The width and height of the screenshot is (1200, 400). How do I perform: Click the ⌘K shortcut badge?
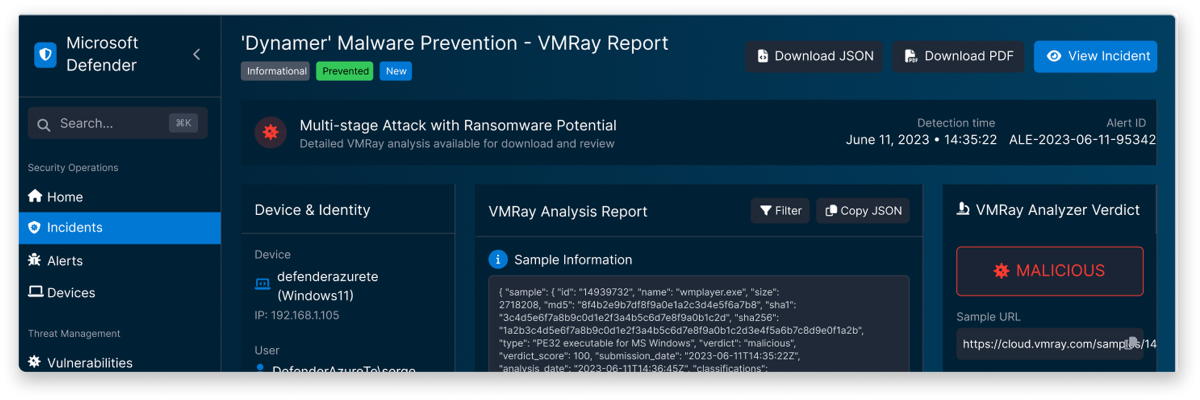183,123
